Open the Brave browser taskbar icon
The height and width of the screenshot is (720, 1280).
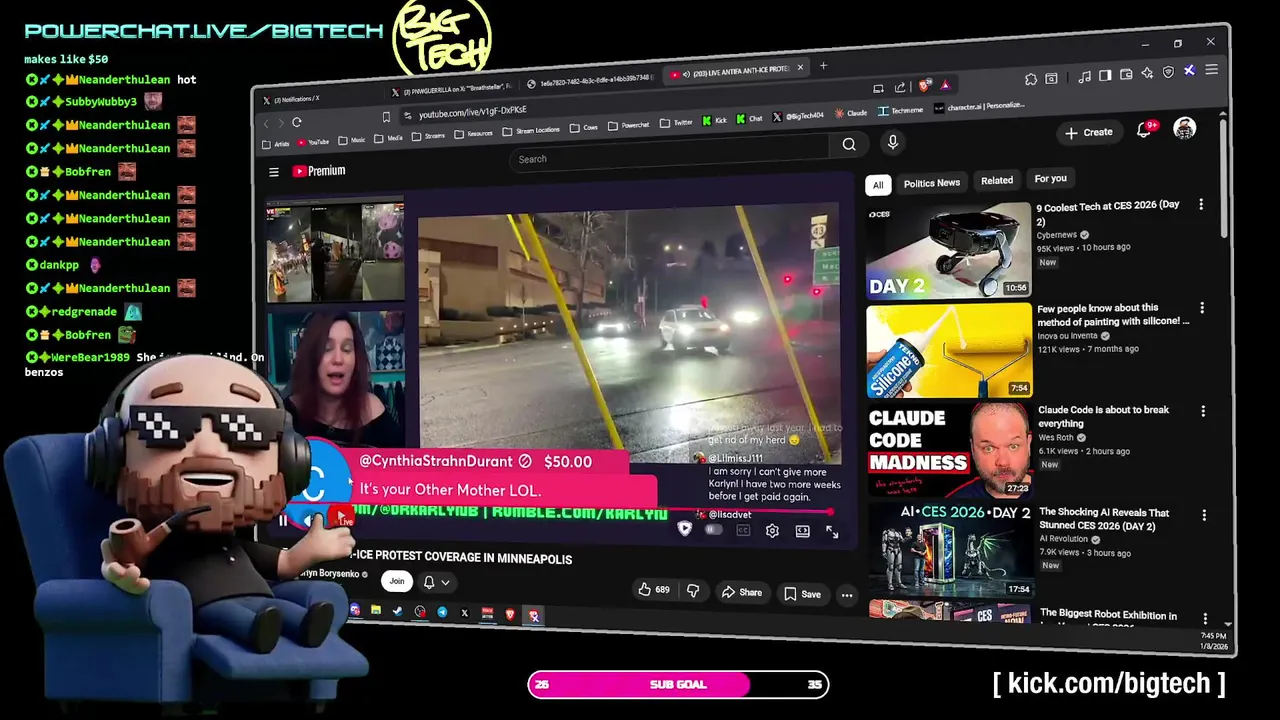coord(510,614)
